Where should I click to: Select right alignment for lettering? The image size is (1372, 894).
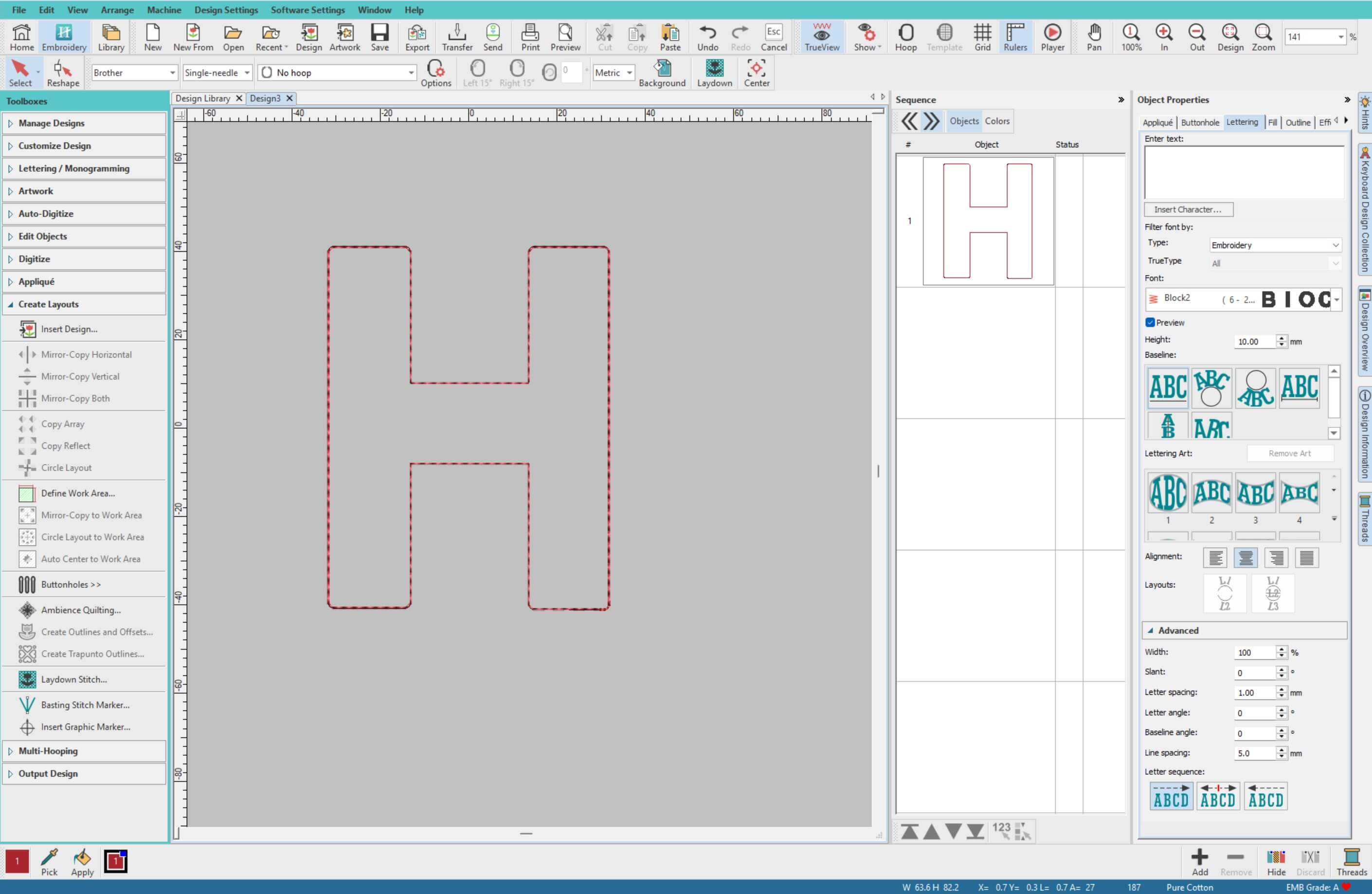click(x=1276, y=558)
